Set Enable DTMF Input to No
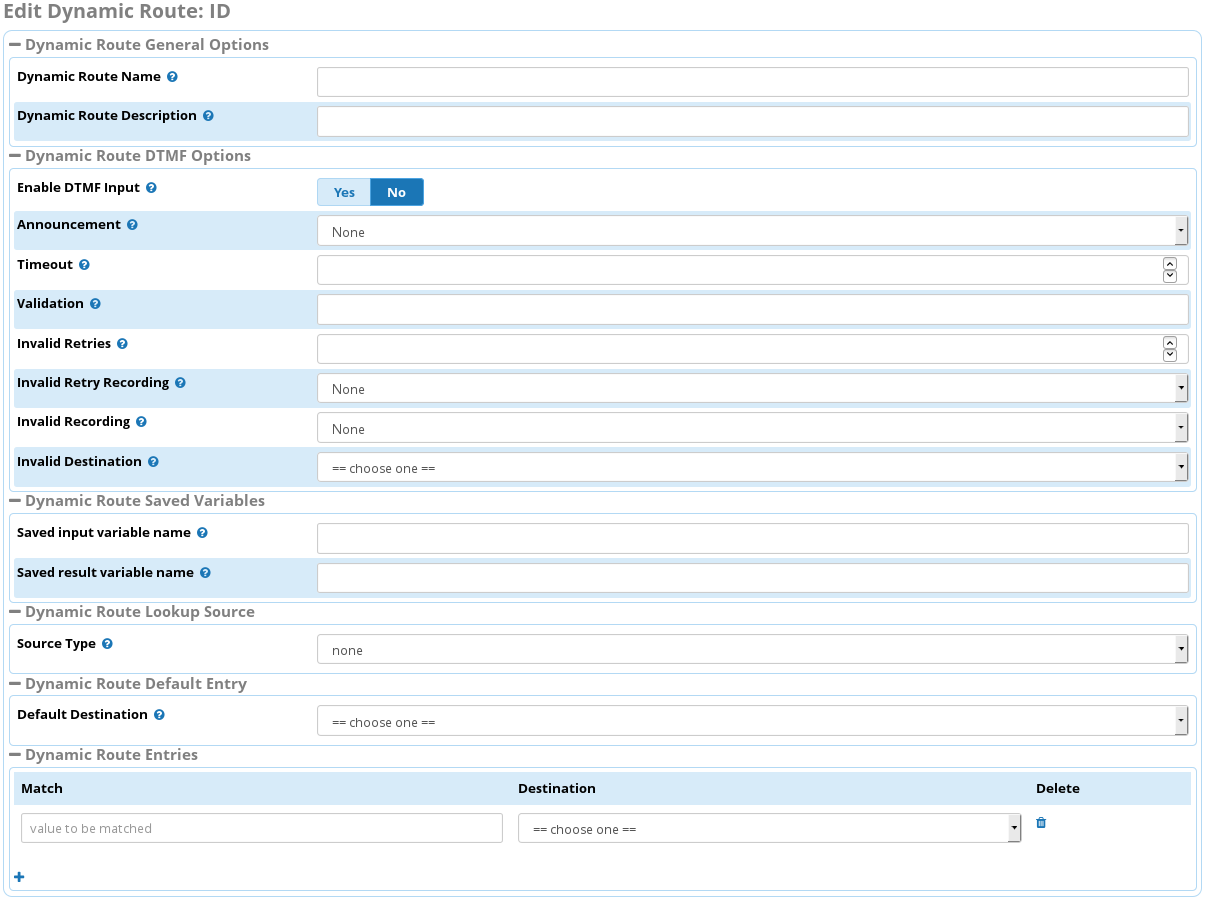Image resolution: width=1214 pixels, height=904 pixels. point(397,192)
